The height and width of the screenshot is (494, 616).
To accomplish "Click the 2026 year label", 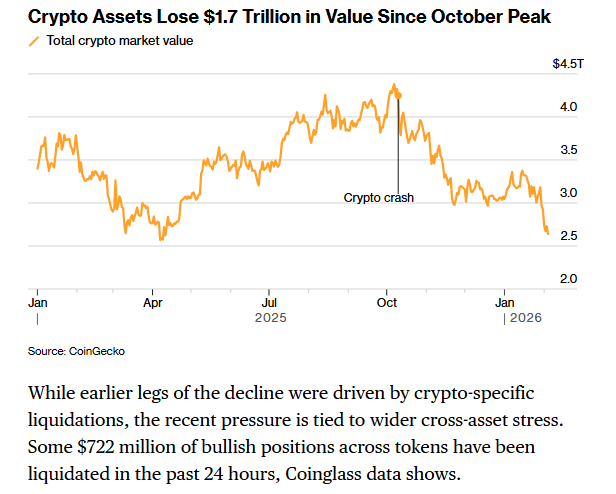I will click(525, 318).
